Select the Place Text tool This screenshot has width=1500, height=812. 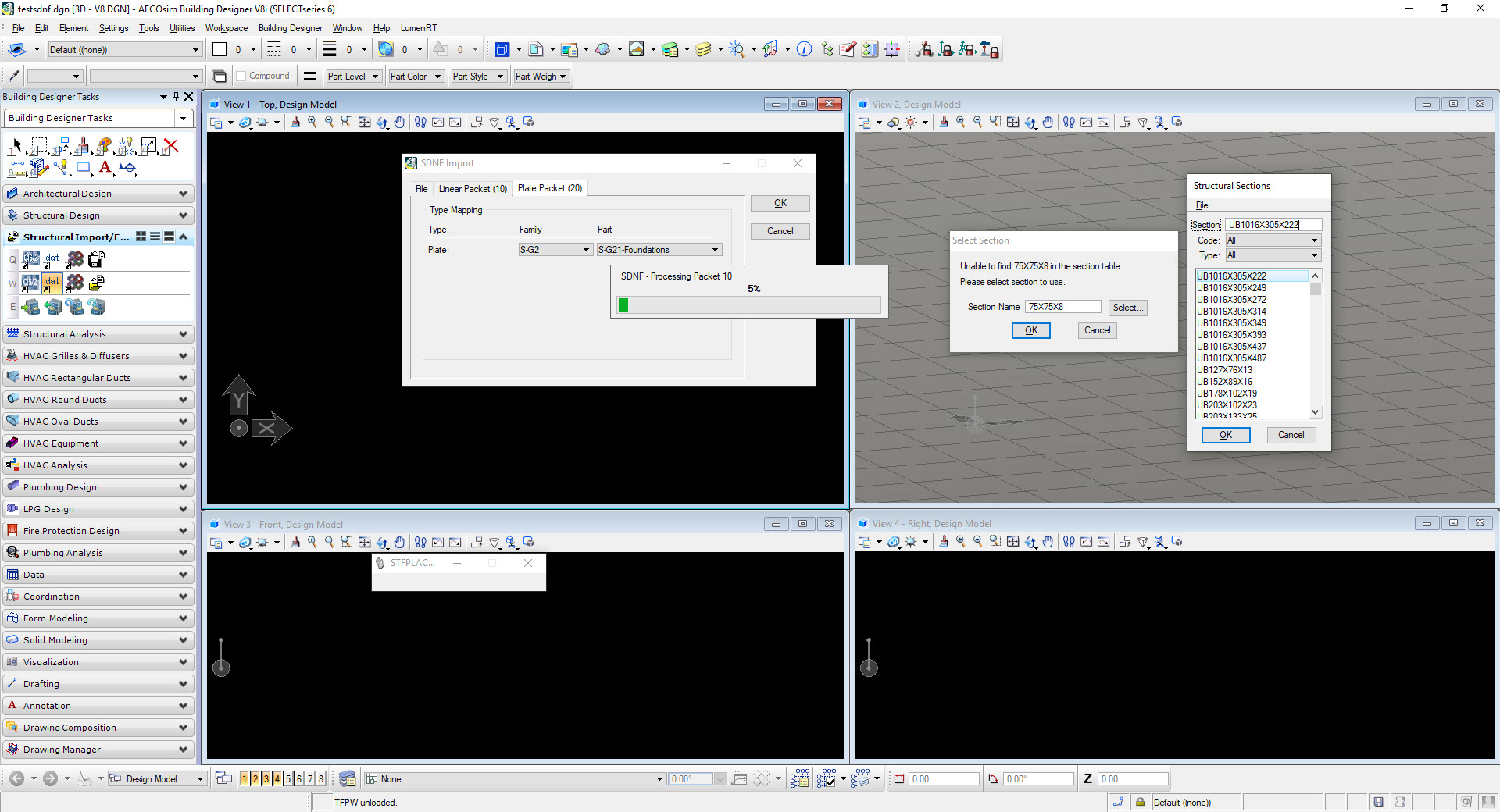tap(105, 168)
